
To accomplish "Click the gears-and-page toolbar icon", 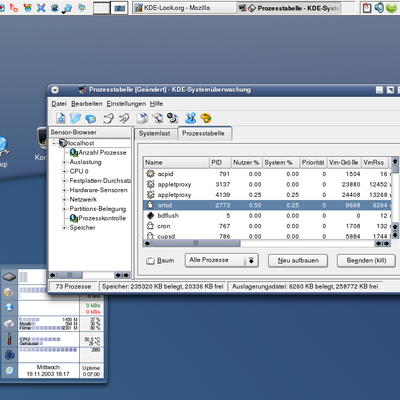I will click(172, 118).
